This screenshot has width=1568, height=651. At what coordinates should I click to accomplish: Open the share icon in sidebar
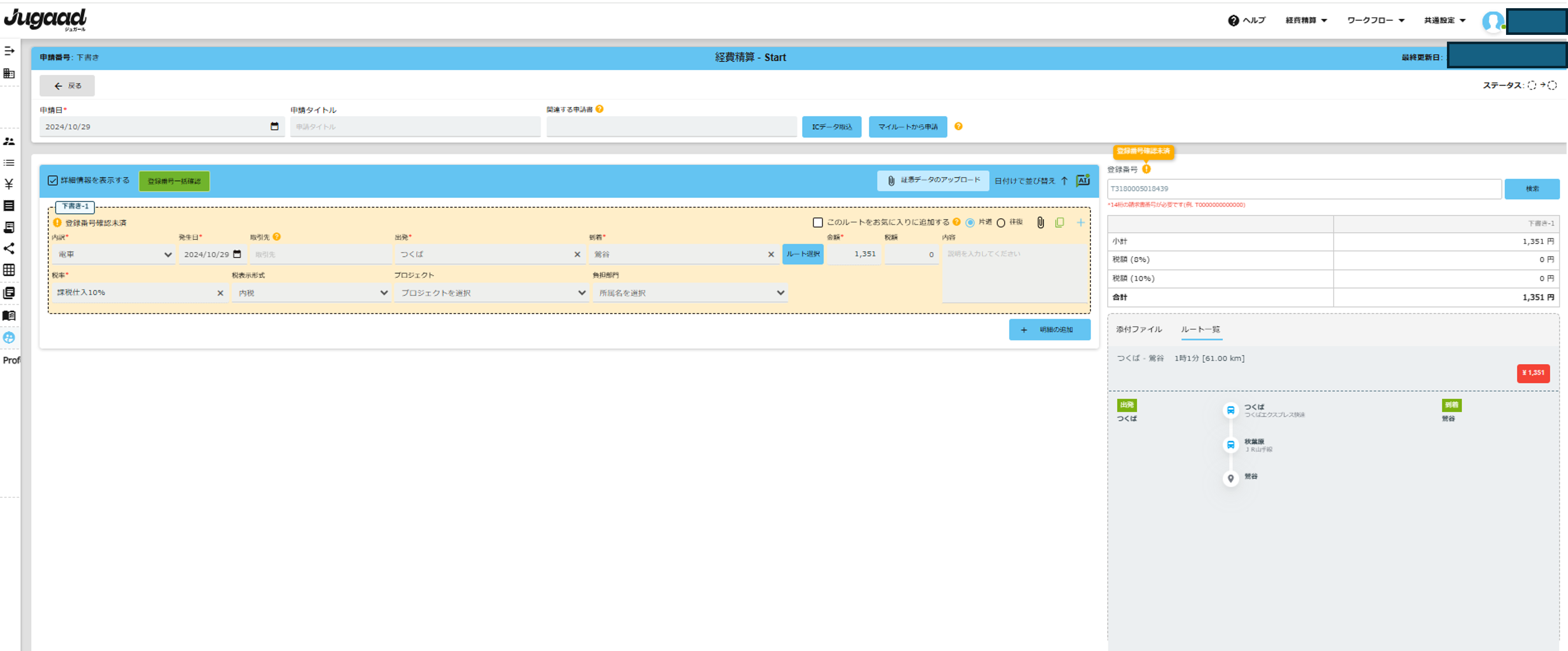(9, 248)
